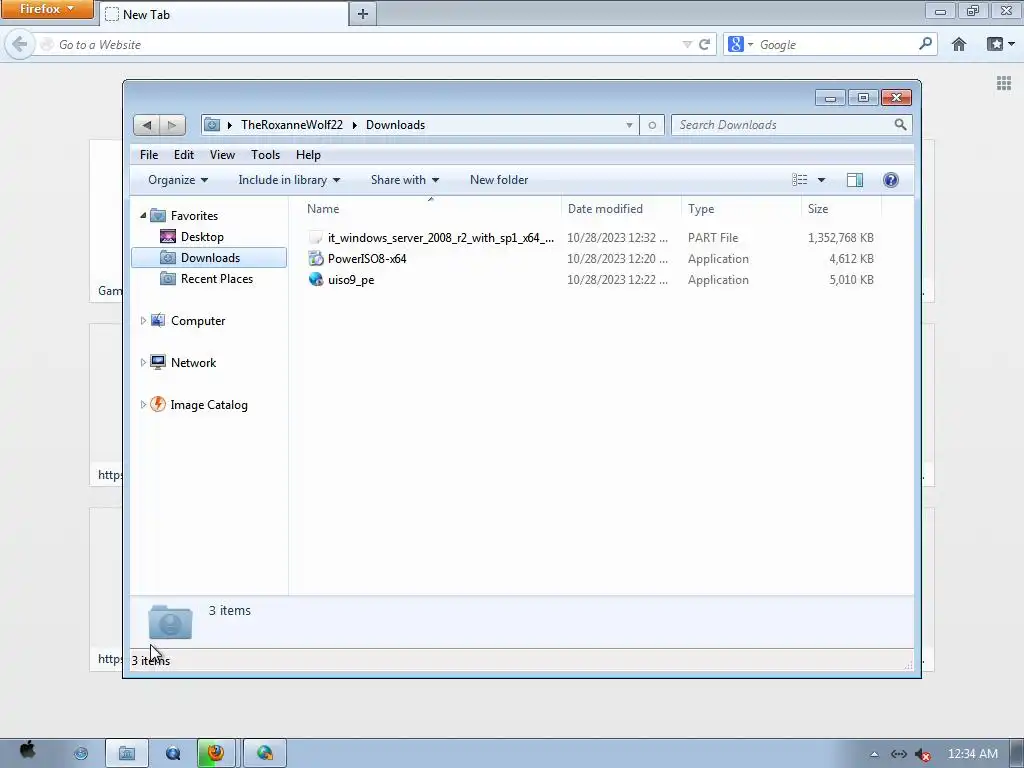This screenshot has width=1024, height=768.
Task: Click the file explorer taskbar button
Action: 127,753
